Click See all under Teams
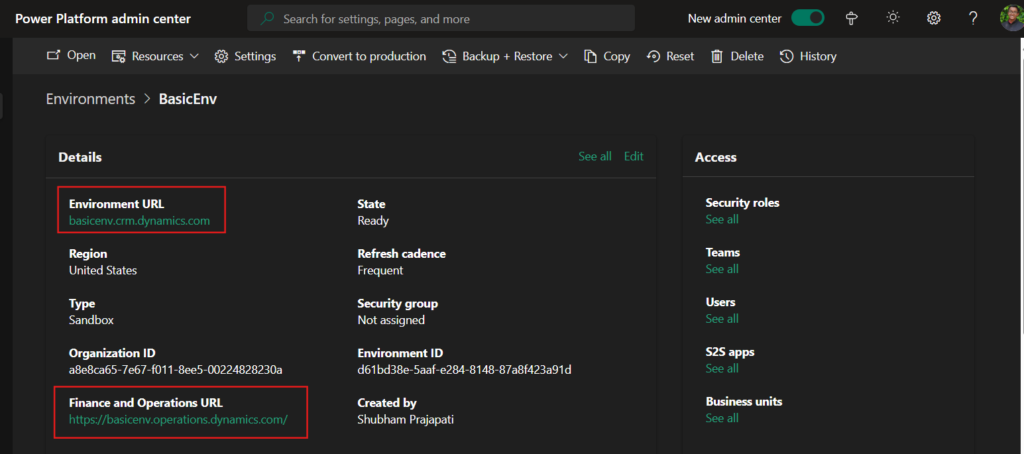Viewport: 1024px width, 454px height. (x=722, y=269)
